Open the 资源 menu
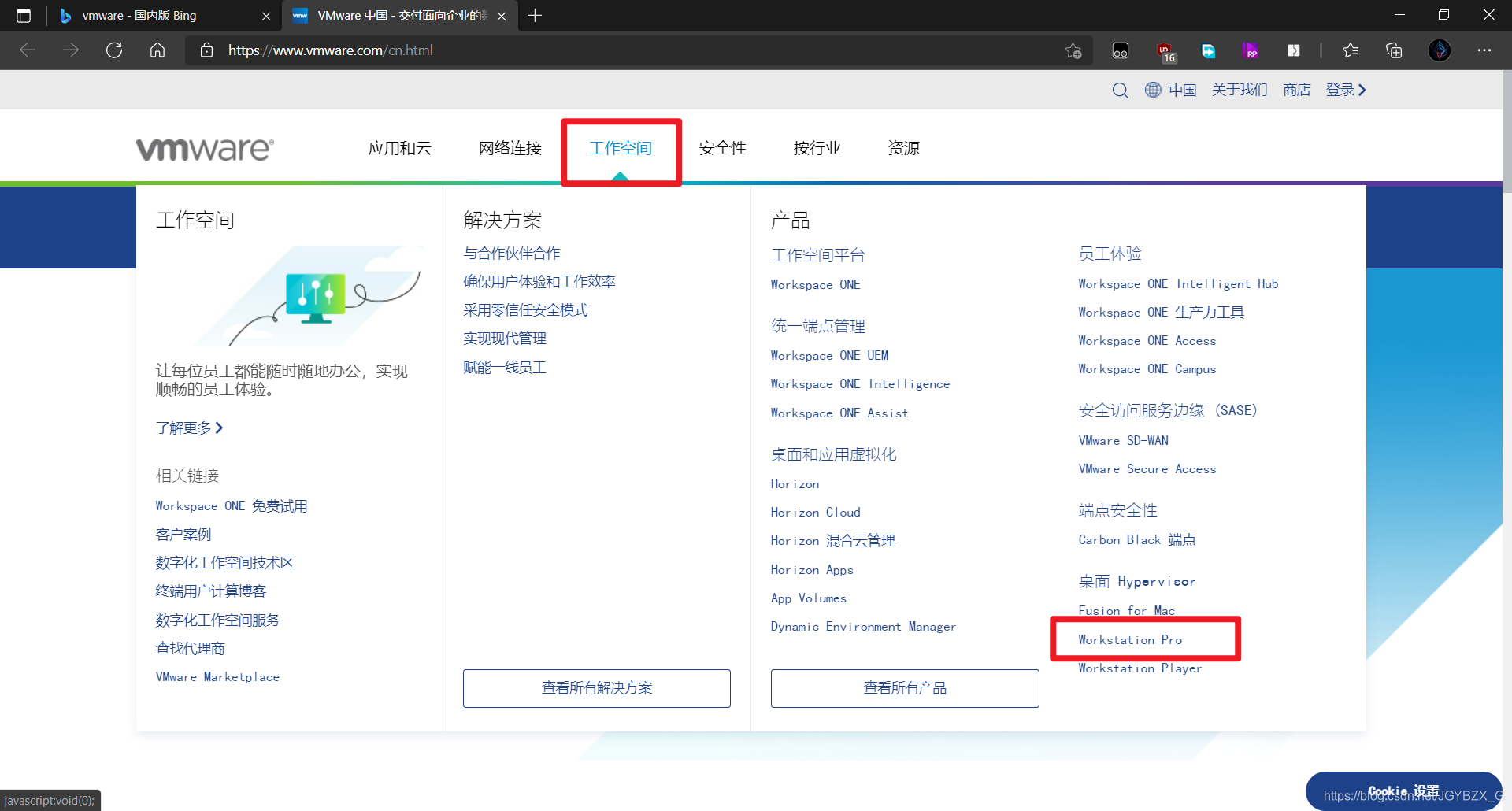 [x=904, y=148]
